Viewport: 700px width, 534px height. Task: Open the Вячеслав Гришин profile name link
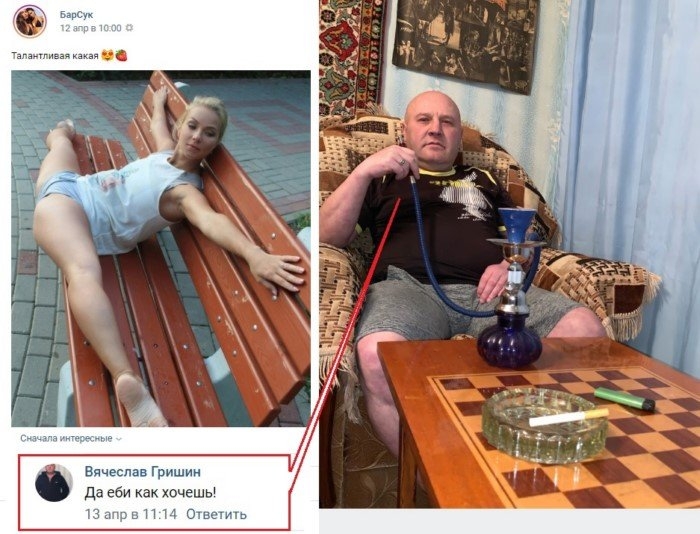pyautogui.click(x=142, y=471)
